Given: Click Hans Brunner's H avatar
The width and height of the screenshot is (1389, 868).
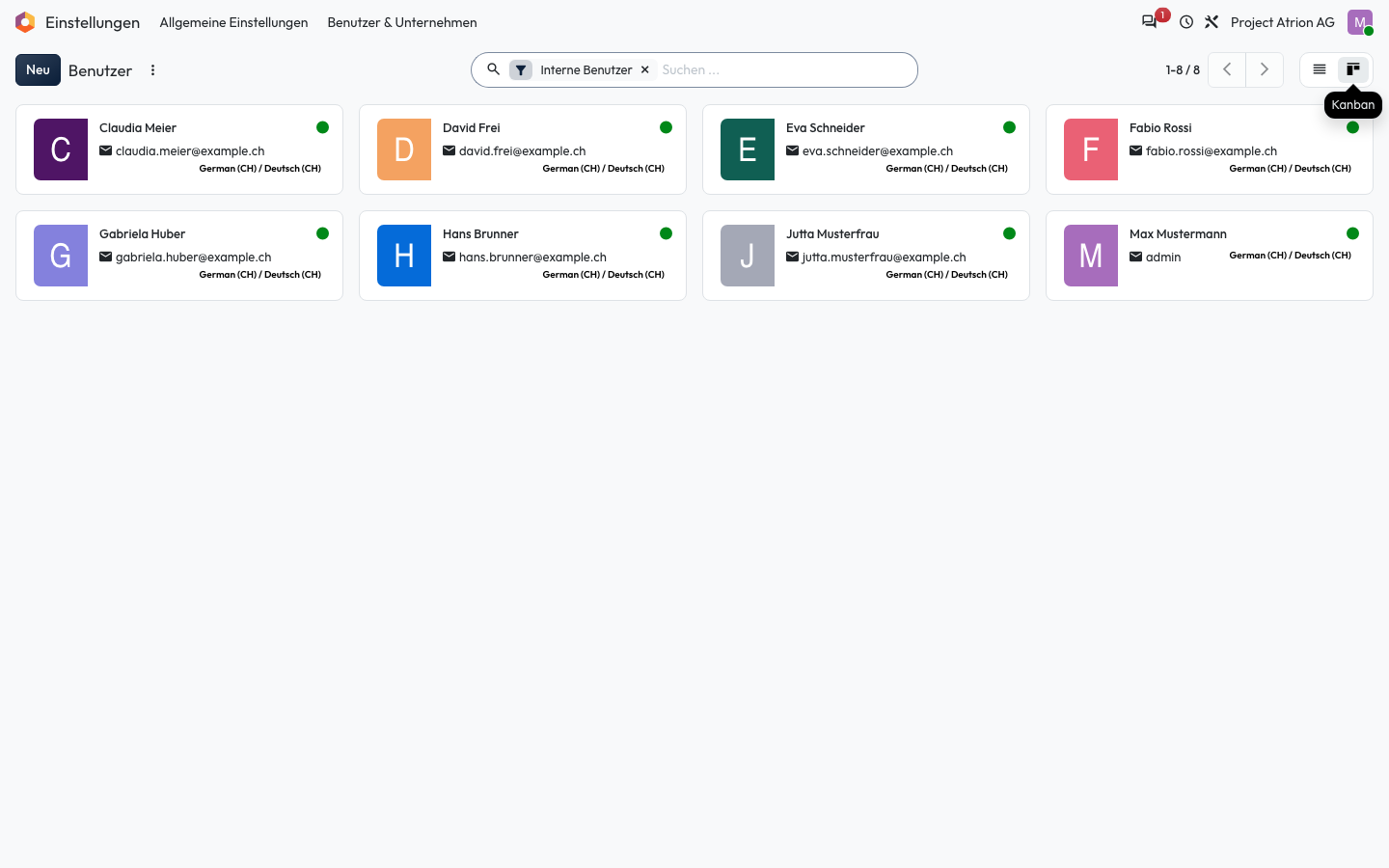Looking at the screenshot, I should (x=404, y=256).
